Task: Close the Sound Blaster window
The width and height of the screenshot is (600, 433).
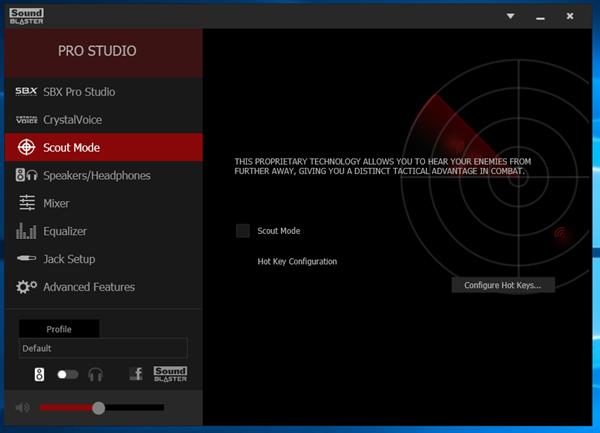Action: [x=570, y=16]
